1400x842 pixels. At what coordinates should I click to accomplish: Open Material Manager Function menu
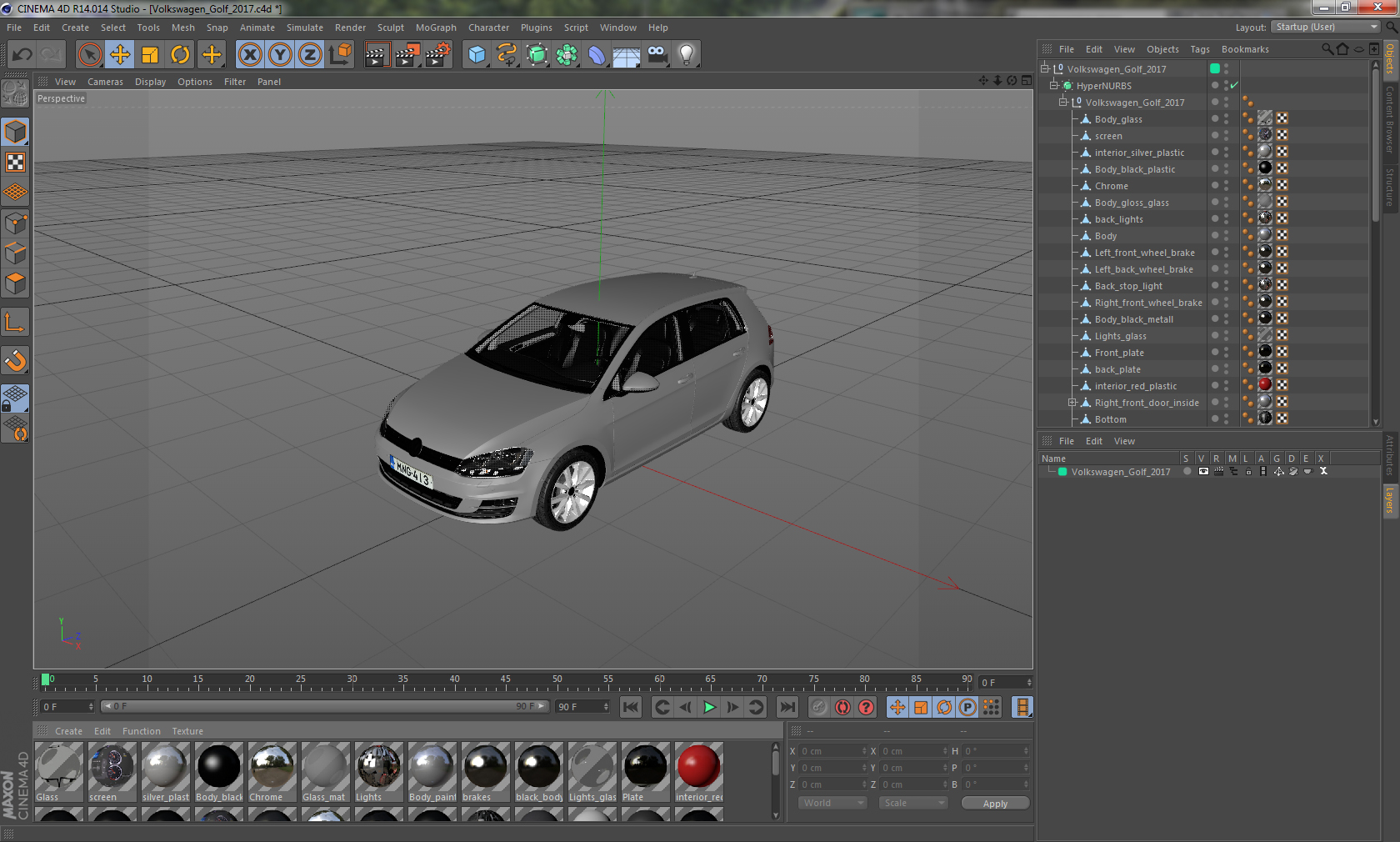coord(141,731)
